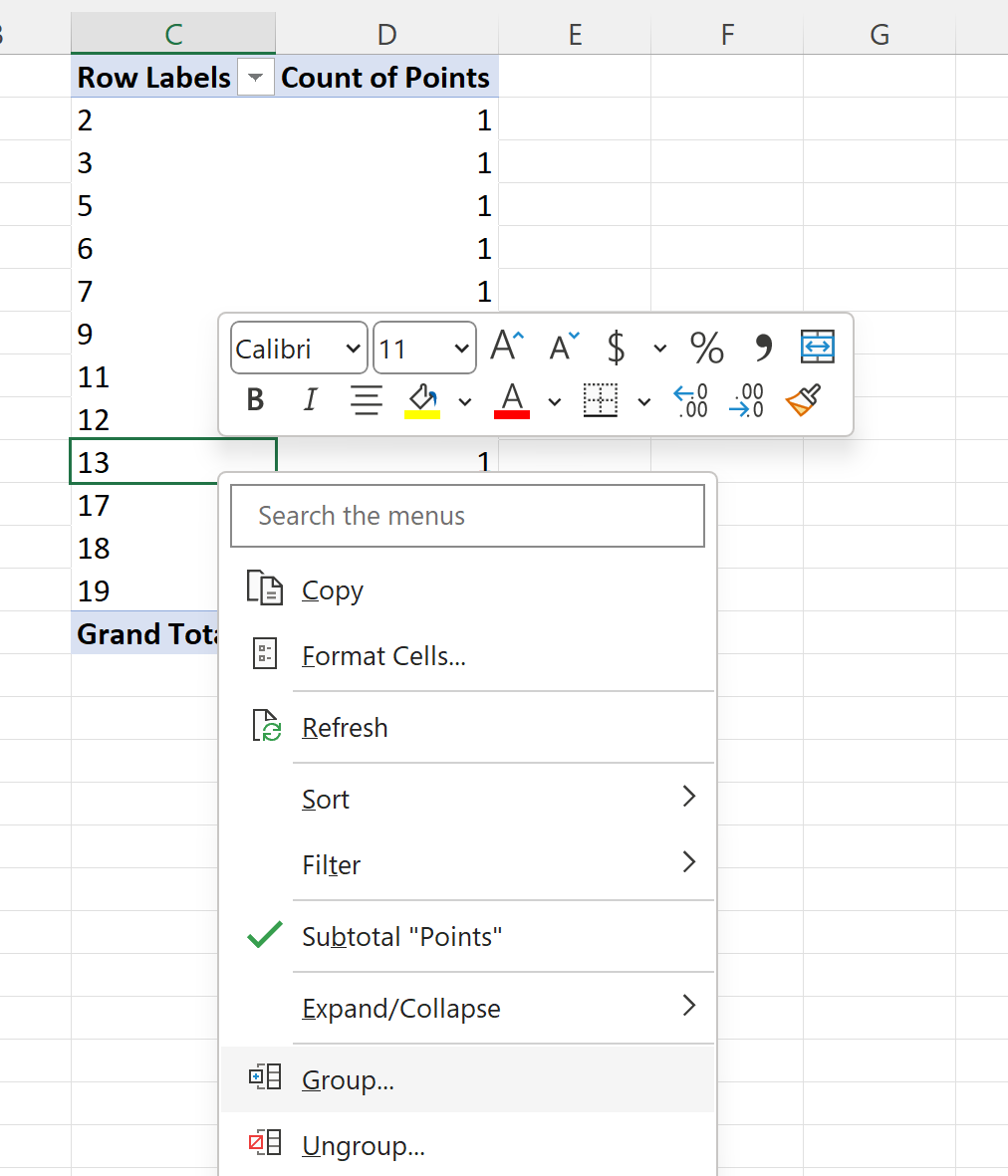This screenshot has width=1008, height=1176.
Task: Select the row label cell 7
Action: pyautogui.click(x=173, y=291)
